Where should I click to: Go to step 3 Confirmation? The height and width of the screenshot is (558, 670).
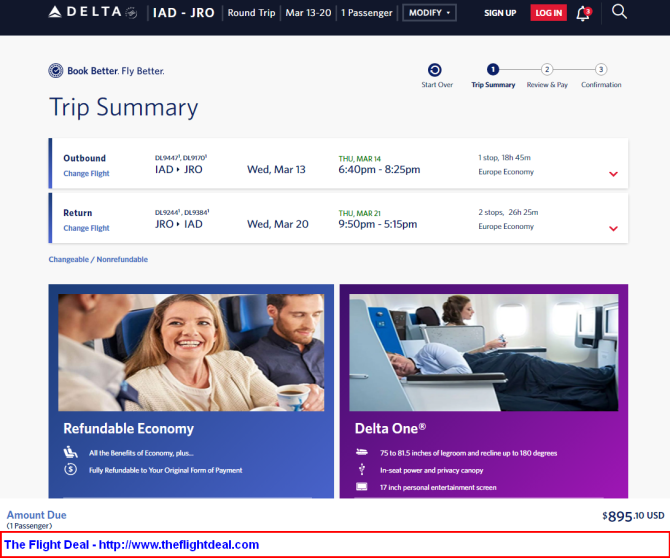click(x=601, y=69)
